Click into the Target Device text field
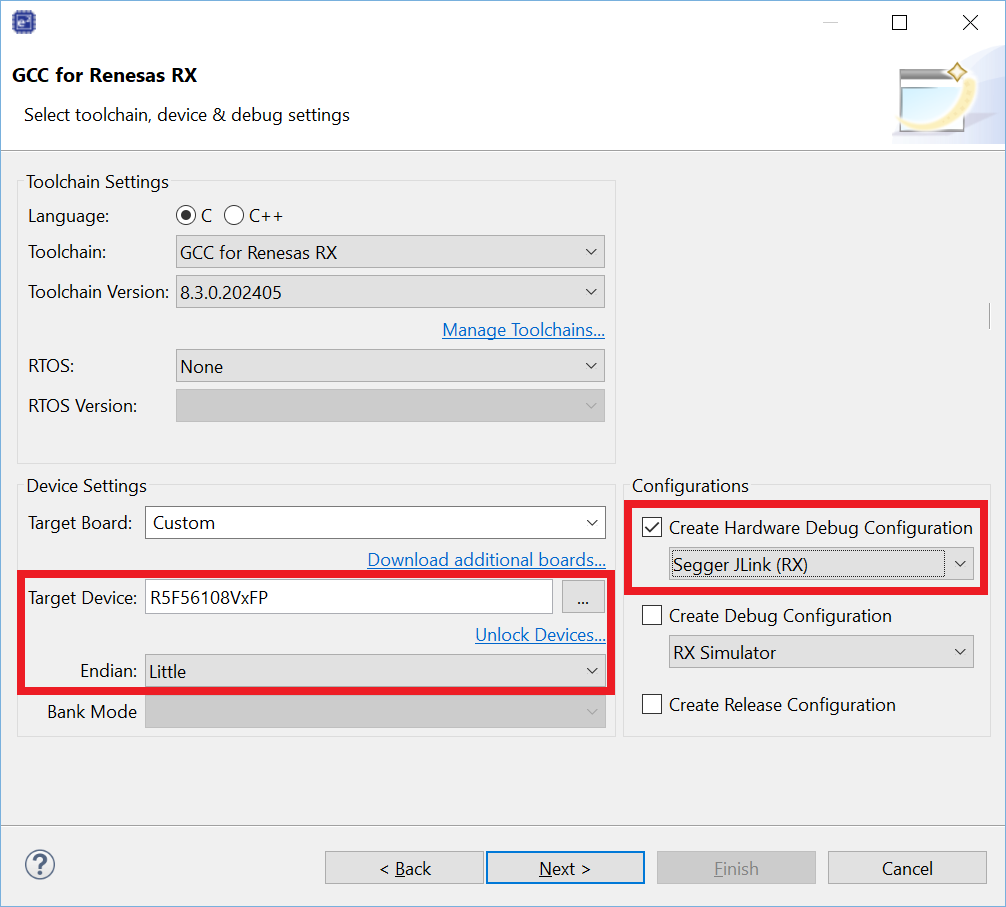Viewport: 1006px width, 907px height. [x=348, y=598]
